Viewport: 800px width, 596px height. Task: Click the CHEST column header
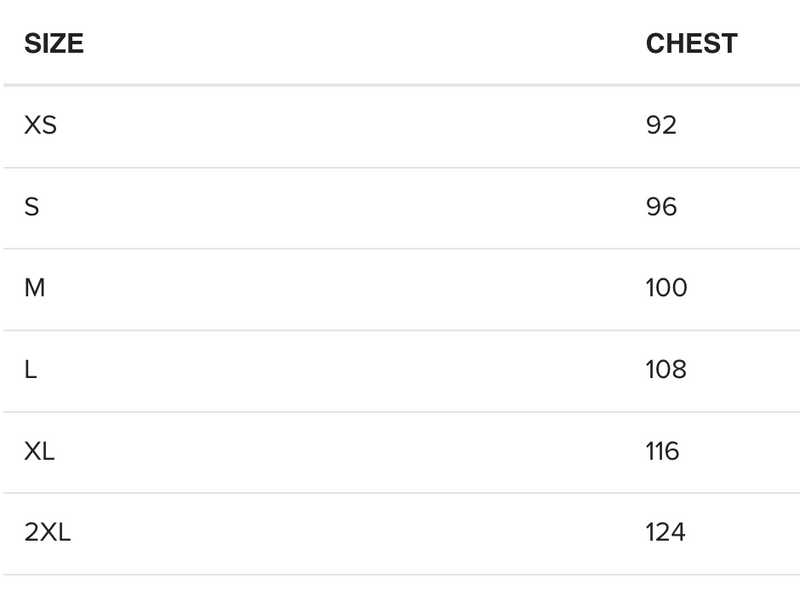click(691, 44)
